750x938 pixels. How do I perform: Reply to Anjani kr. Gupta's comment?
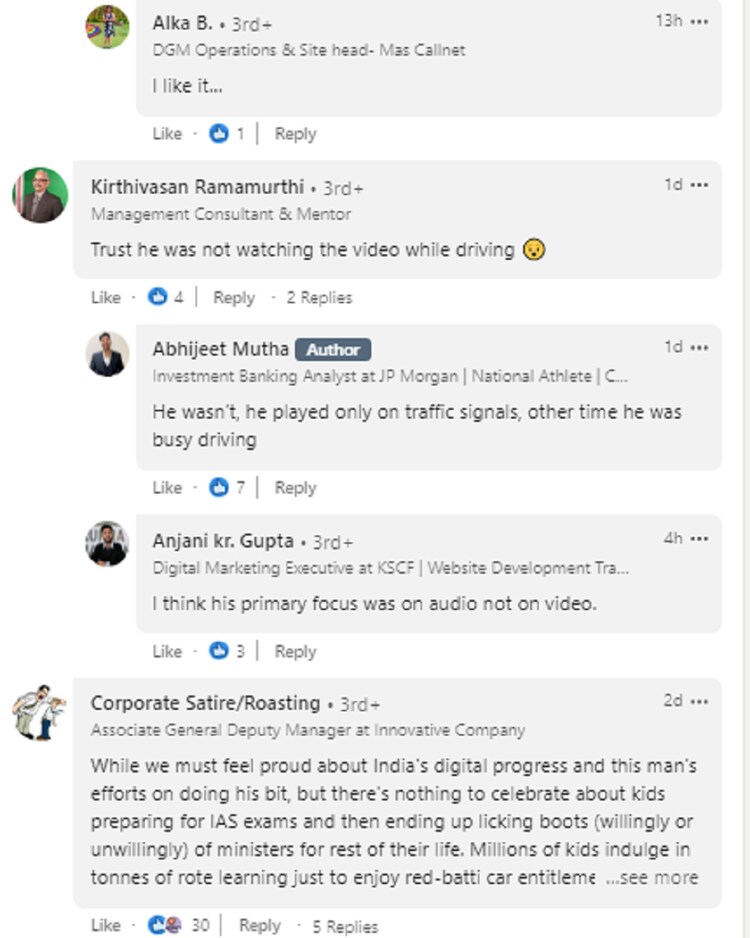pos(295,651)
